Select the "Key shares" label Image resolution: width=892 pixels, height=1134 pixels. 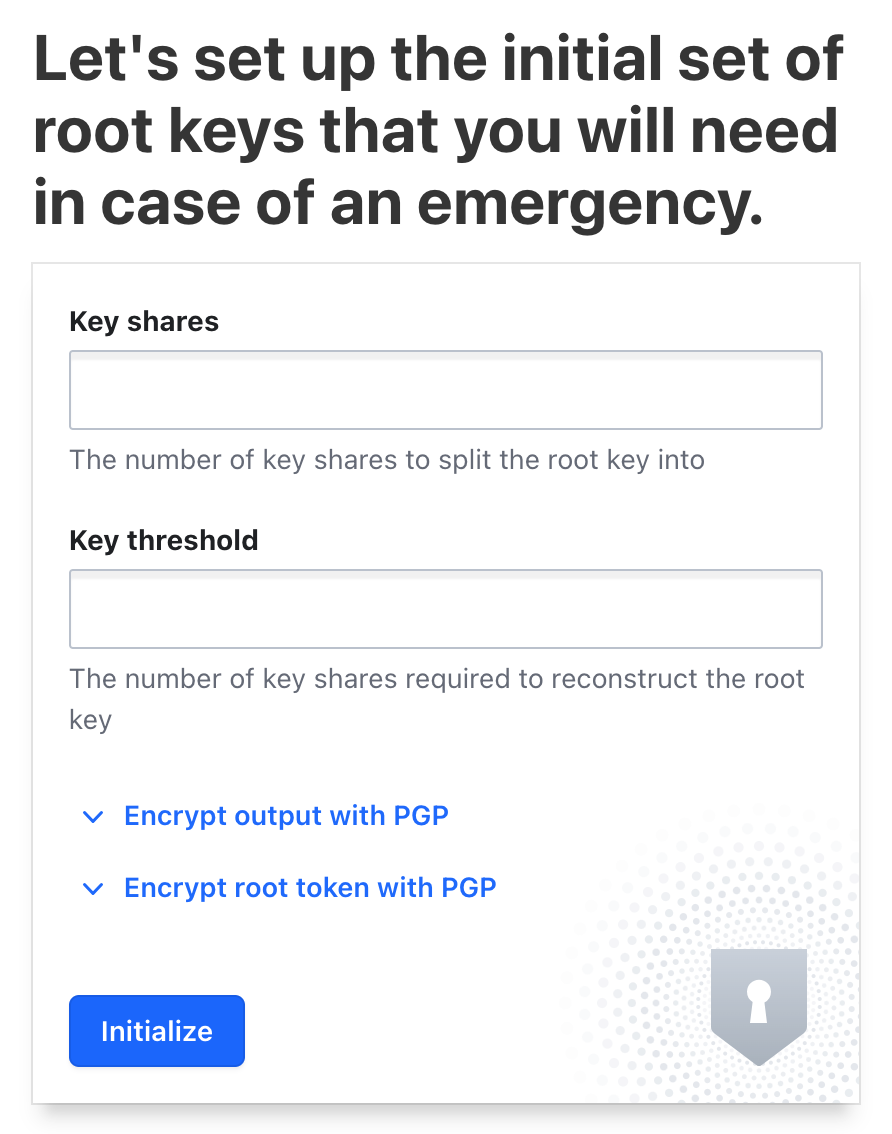tap(143, 321)
